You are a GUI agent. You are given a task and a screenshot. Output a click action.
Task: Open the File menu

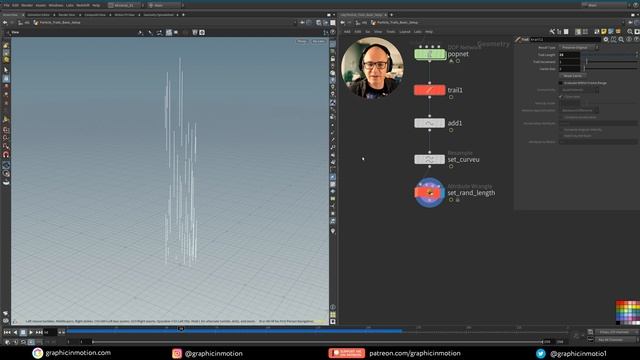click(7, 5)
